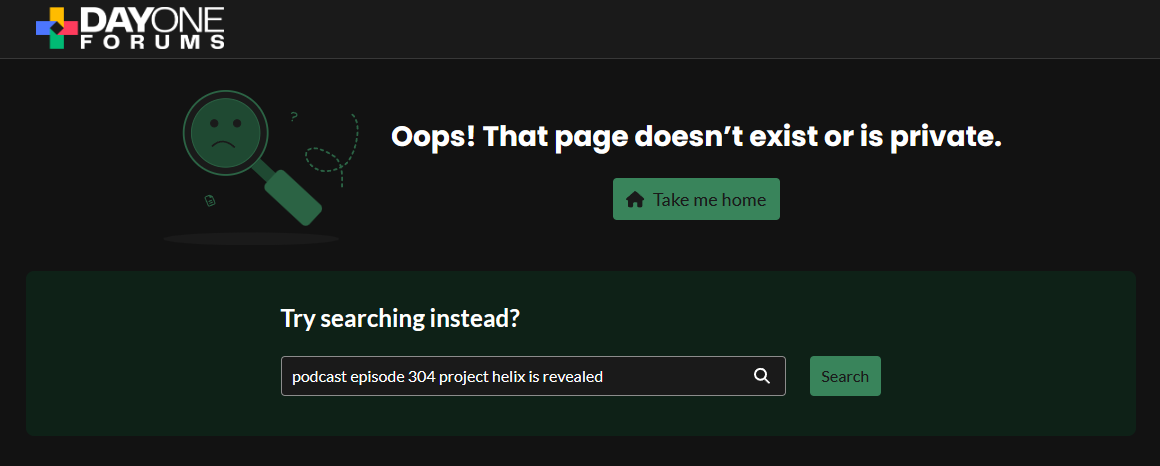Click the Try searching instead heading
Image resolution: width=1160 pixels, height=466 pixels.
pos(400,318)
